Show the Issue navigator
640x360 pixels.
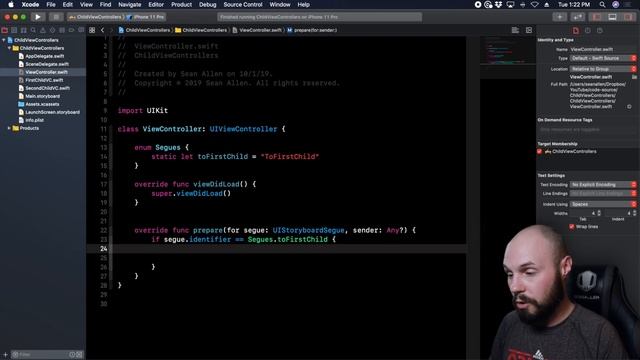click(43, 30)
